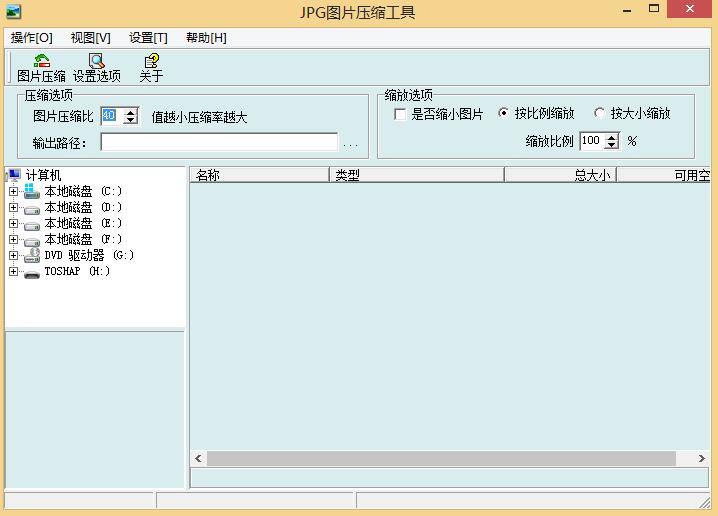Select the 按大小缩放 radio button
The image size is (718, 516).
(x=599, y=113)
